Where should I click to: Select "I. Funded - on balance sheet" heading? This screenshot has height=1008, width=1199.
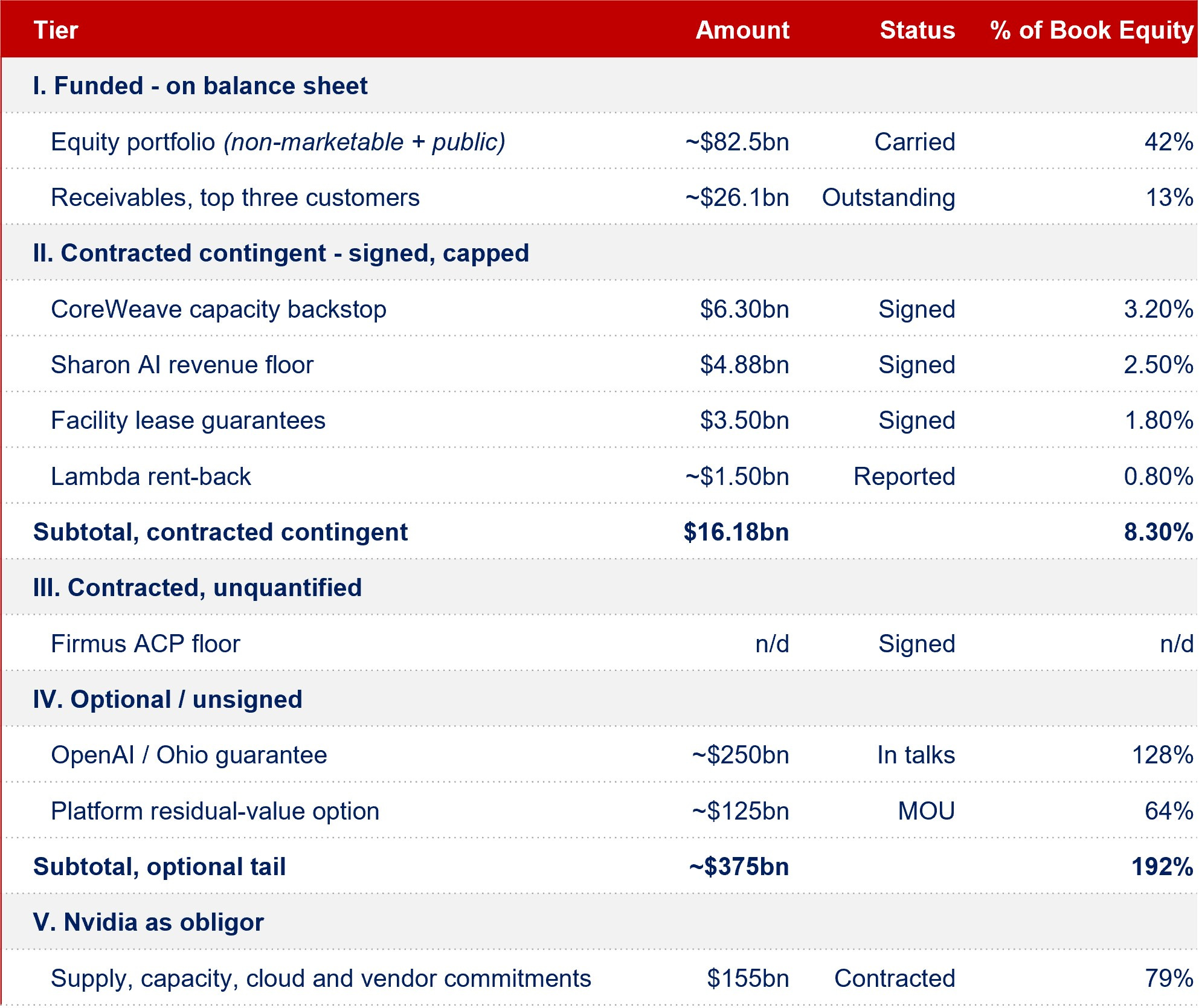coord(200,86)
